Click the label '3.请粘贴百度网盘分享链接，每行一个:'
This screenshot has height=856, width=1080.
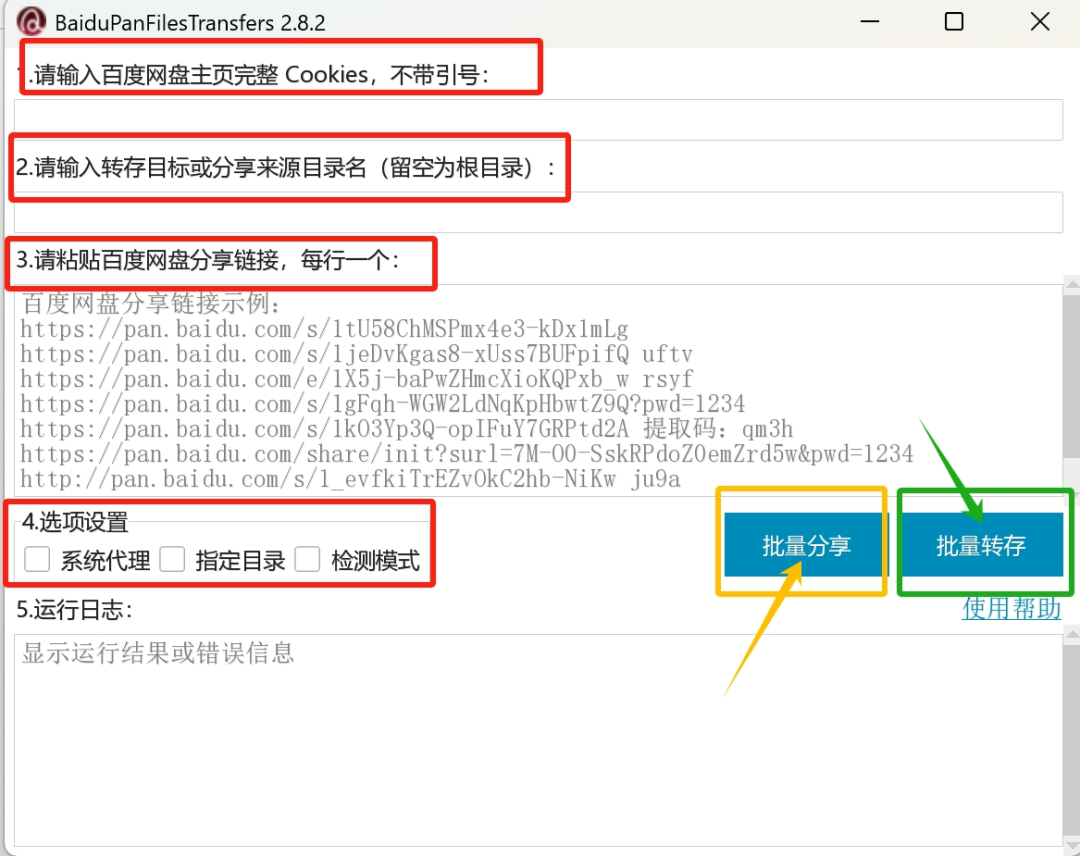coord(207,260)
